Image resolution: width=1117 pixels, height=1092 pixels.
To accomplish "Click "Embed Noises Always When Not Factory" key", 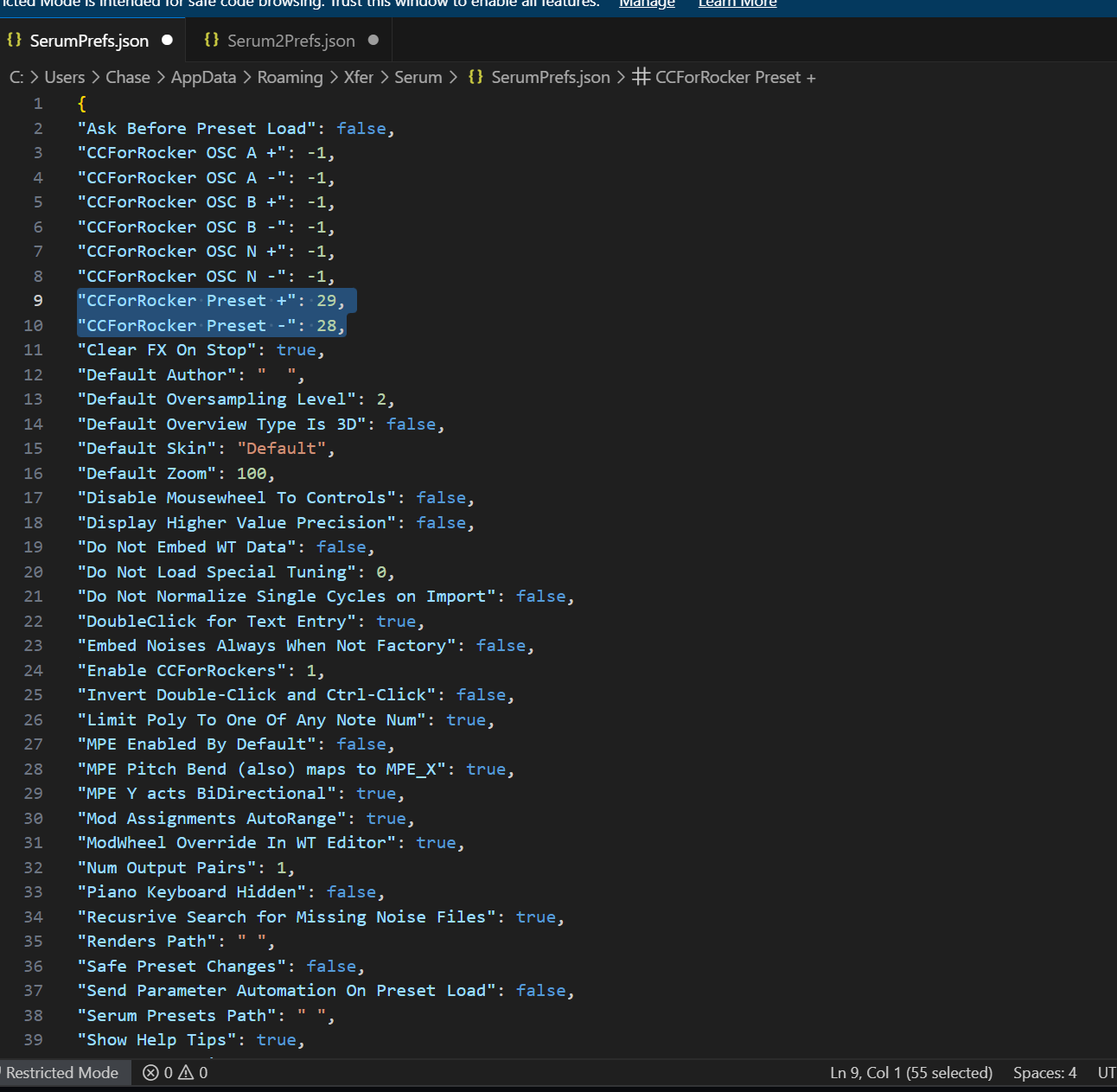I will pyautogui.click(x=266, y=646).
